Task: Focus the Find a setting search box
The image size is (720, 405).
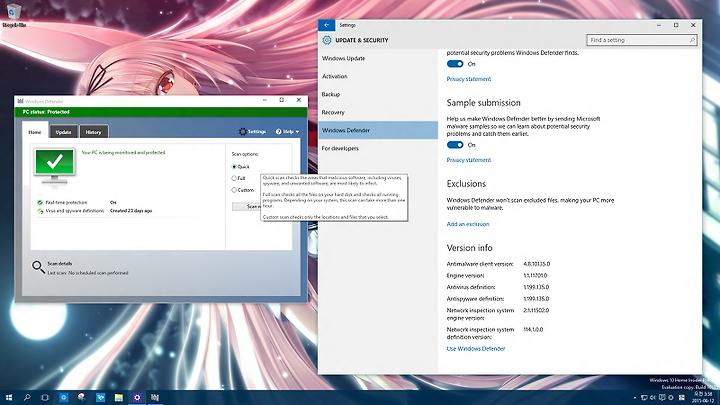Action: [642, 40]
